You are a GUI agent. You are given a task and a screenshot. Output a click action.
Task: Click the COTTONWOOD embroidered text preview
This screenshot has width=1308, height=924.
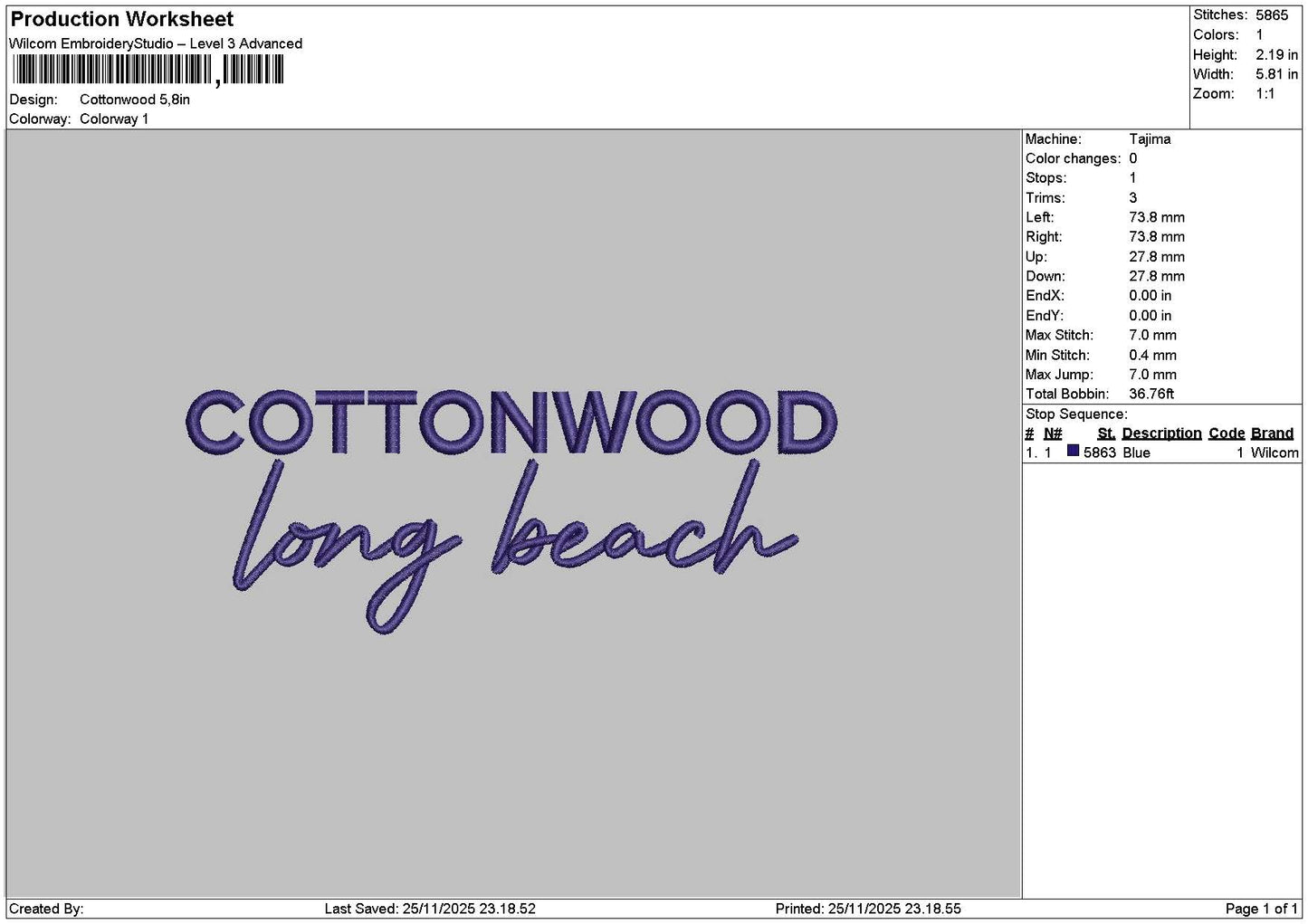coord(511,424)
